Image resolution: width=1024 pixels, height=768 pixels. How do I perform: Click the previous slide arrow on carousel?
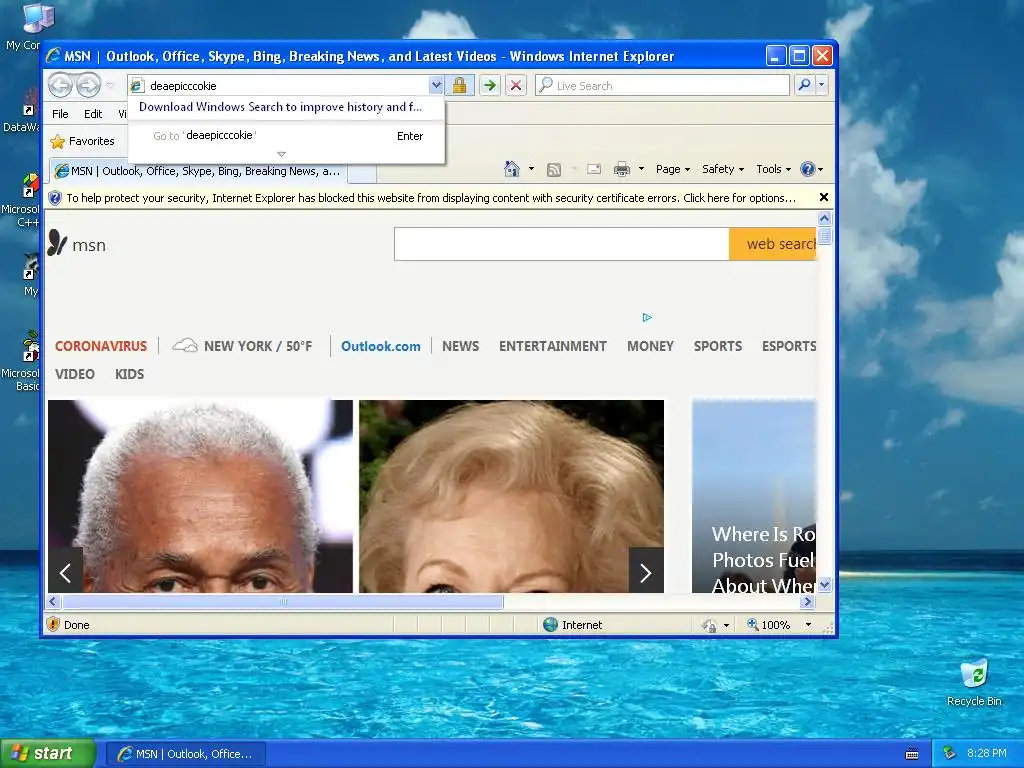[65, 572]
